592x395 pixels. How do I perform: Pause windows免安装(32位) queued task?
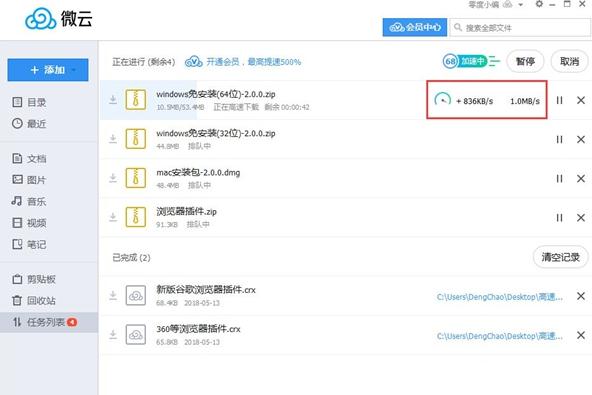[x=560, y=140]
